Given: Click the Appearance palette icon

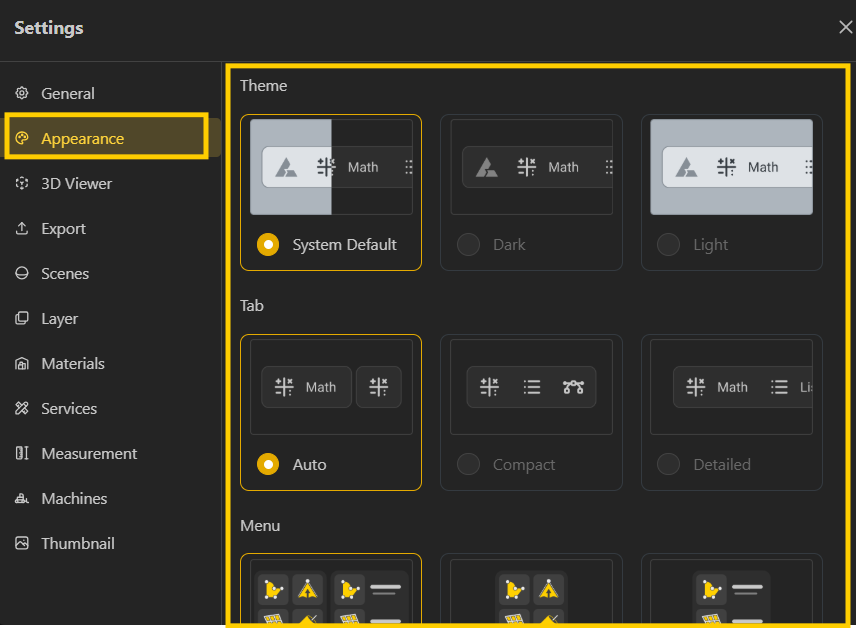Looking at the screenshot, I should click(x=22, y=138).
